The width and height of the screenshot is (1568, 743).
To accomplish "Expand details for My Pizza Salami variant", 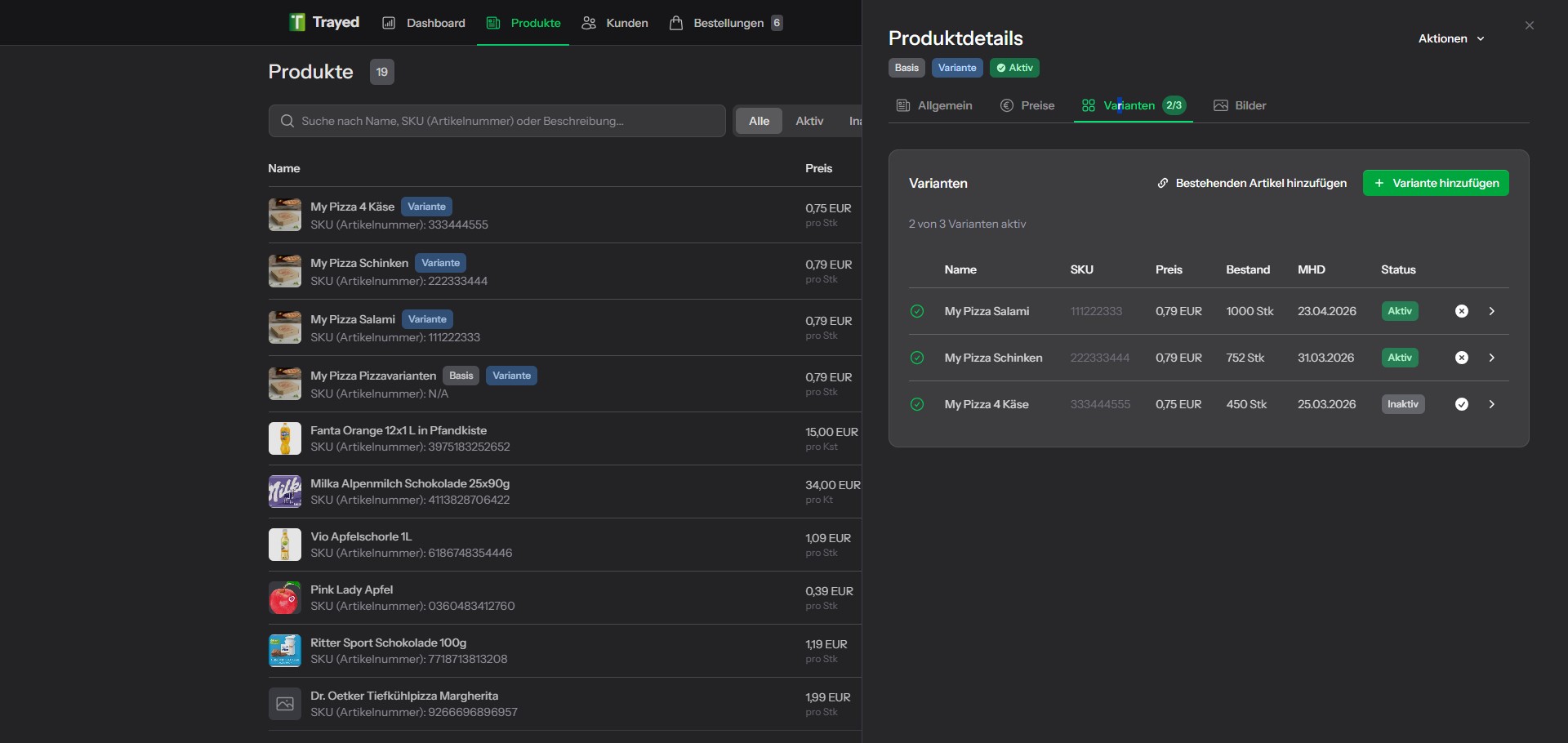I will coord(1492,311).
